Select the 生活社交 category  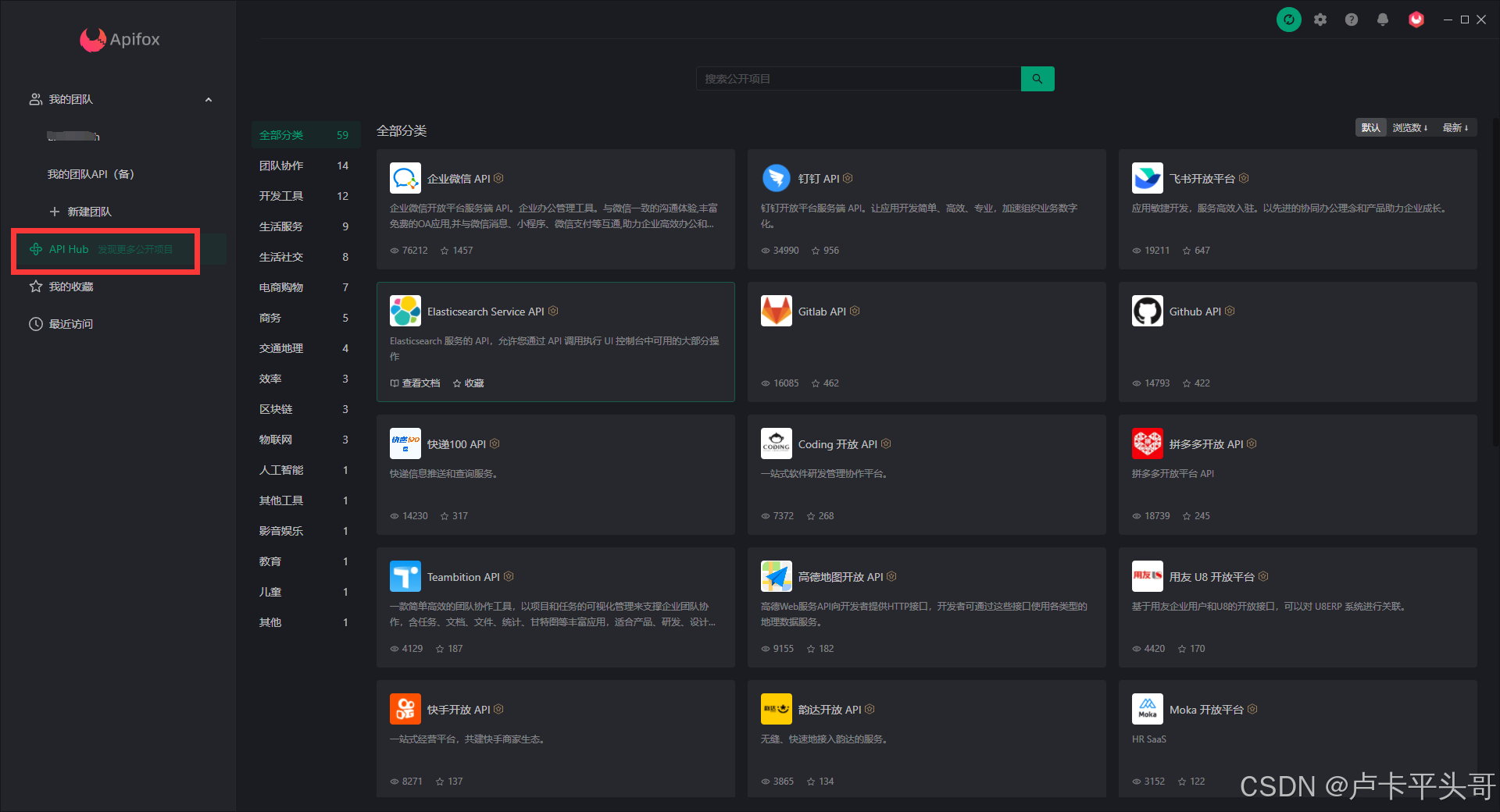click(x=305, y=257)
